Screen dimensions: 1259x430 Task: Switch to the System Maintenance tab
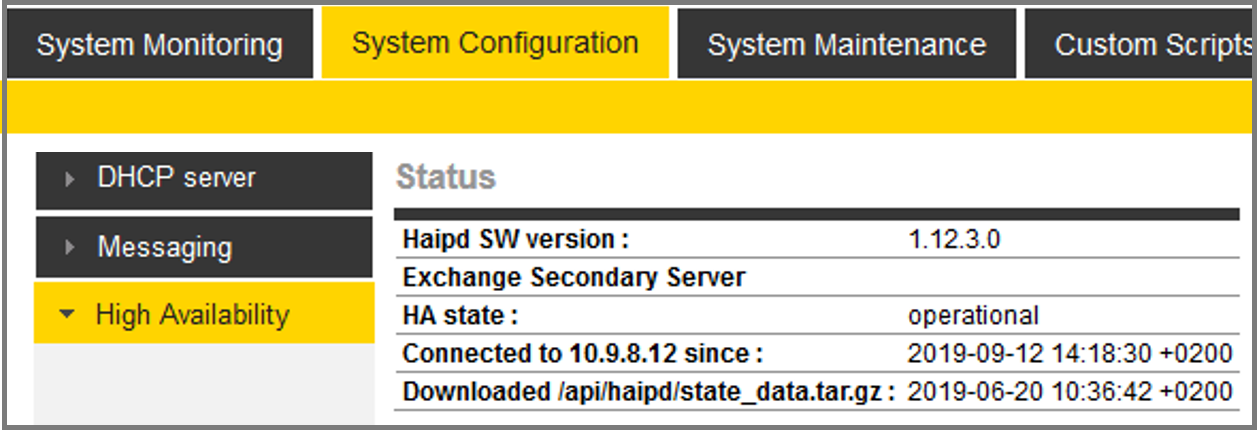[x=846, y=45]
